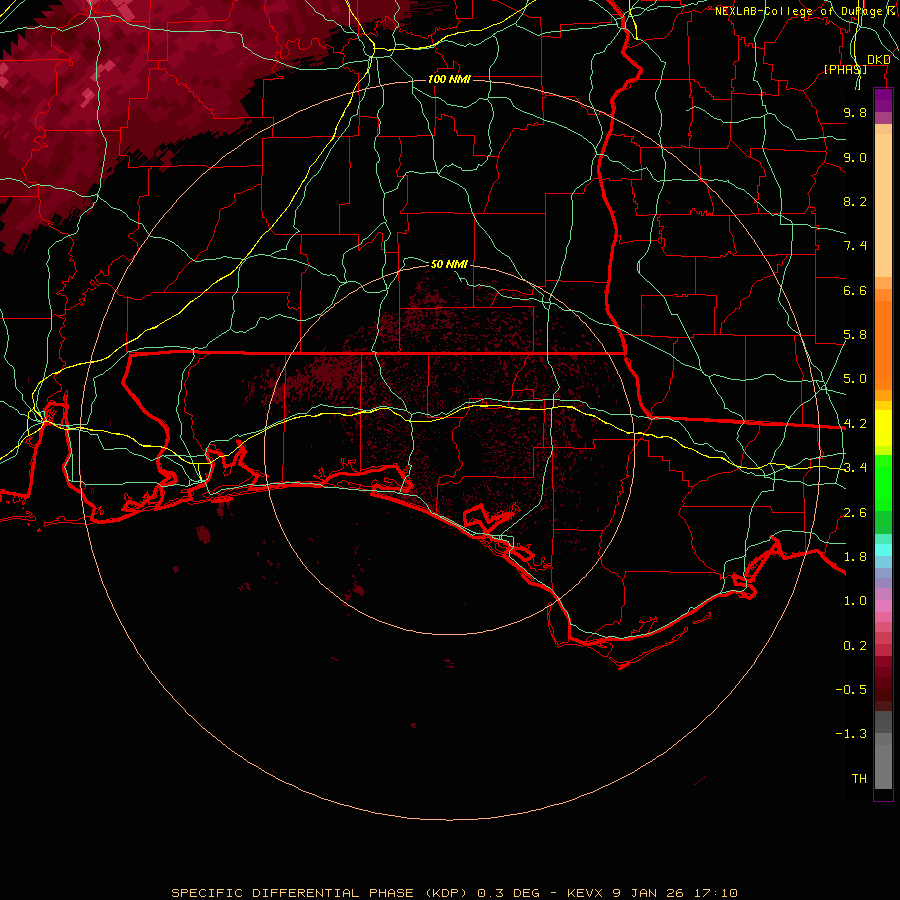Pick the bright green color band on scale

[x=883, y=483]
